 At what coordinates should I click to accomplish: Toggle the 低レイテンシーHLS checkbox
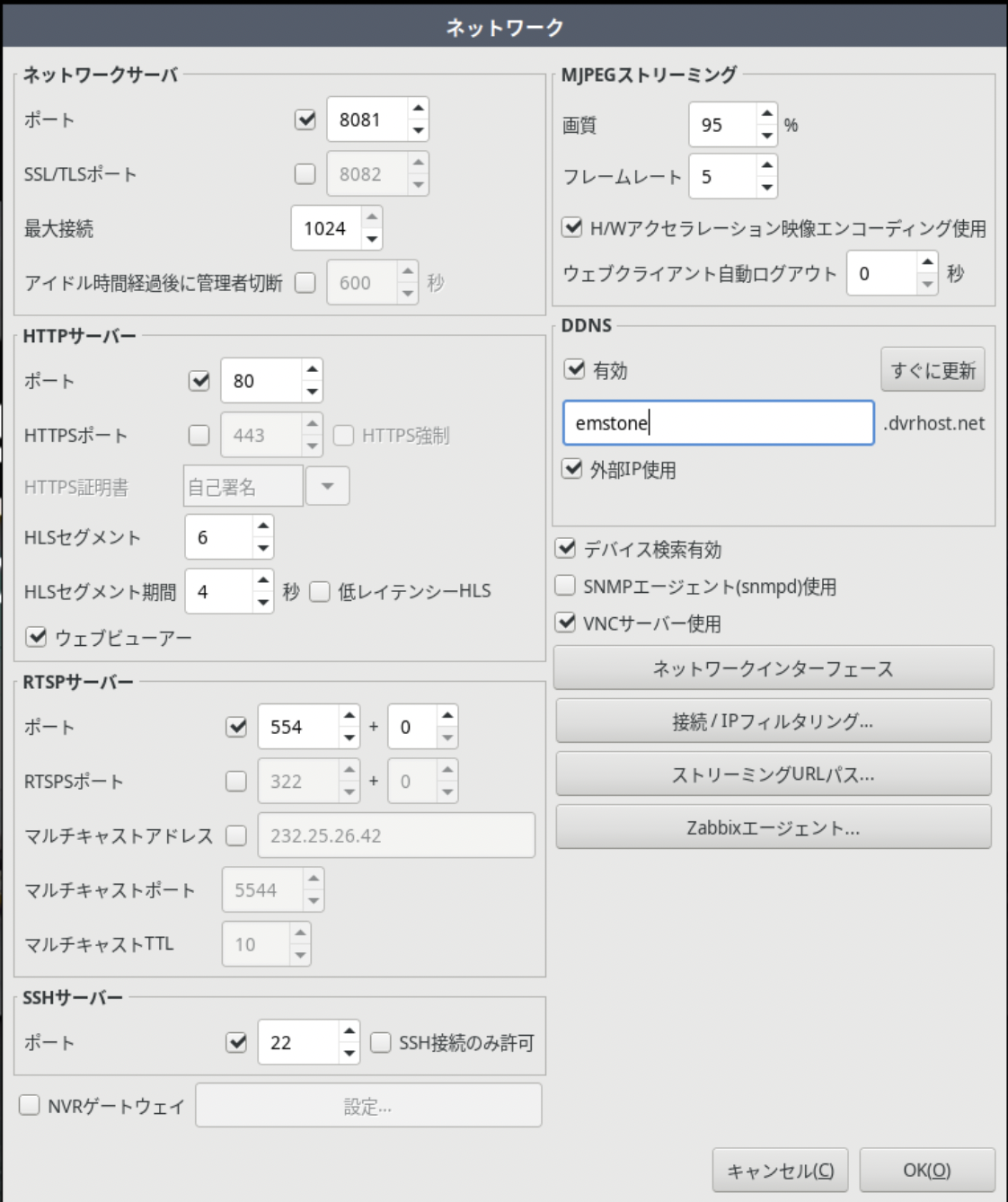[x=320, y=591]
